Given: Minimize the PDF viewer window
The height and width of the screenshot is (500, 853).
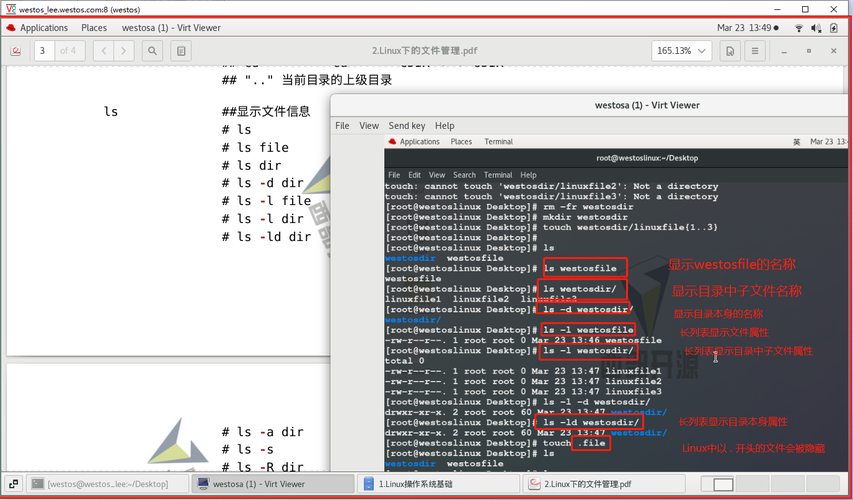Looking at the screenshot, I should tap(784, 51).
